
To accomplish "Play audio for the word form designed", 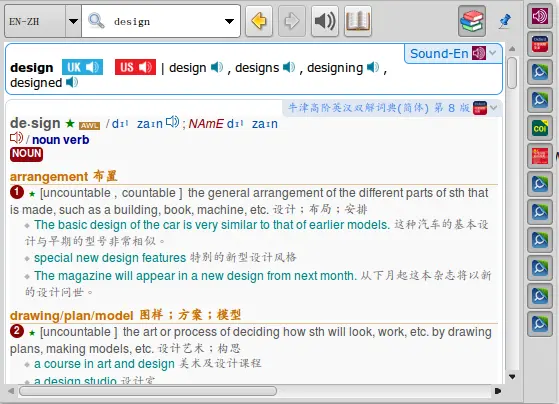I will [x=72, y=82].
